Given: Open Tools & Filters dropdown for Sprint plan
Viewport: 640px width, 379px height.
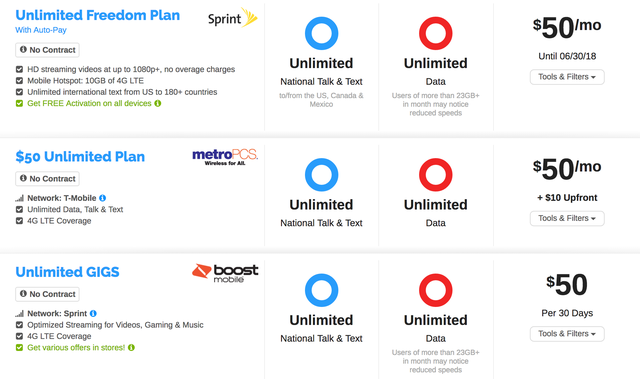Looking at the screenshot, I should tap(567, 77).
